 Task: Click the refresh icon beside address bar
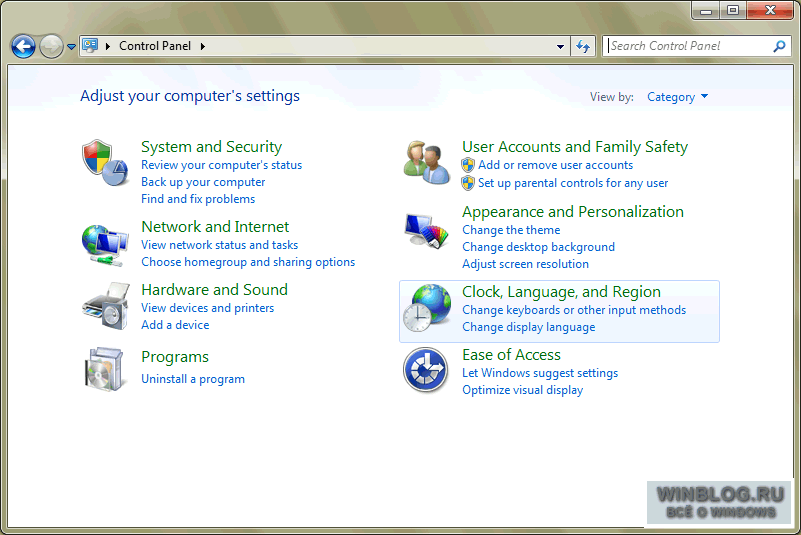[x=583, y=46]
